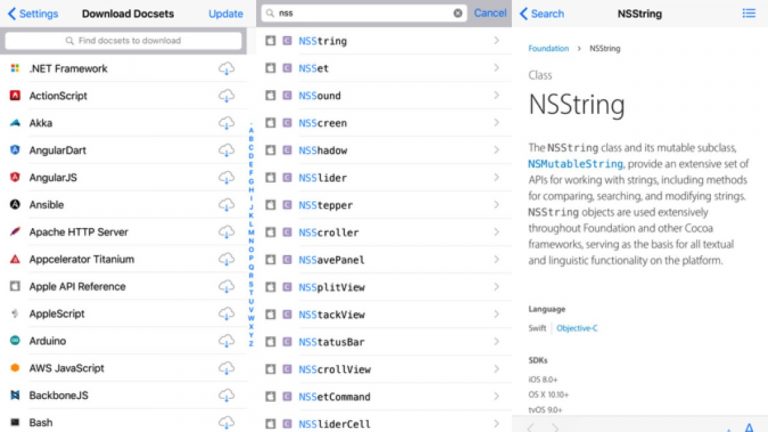Download the Apache HTTP Server docset
768x432 pixels.
[x=226, y=232]
